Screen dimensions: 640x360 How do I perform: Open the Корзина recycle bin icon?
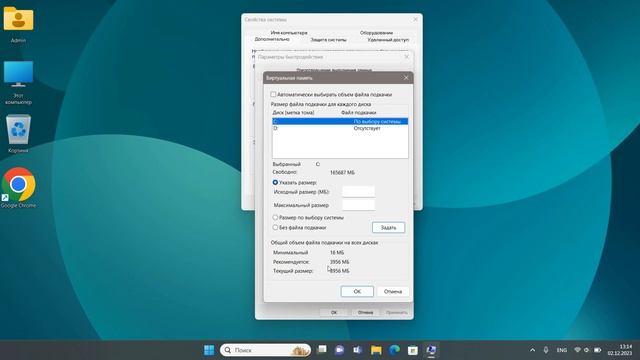pos(18,133)
